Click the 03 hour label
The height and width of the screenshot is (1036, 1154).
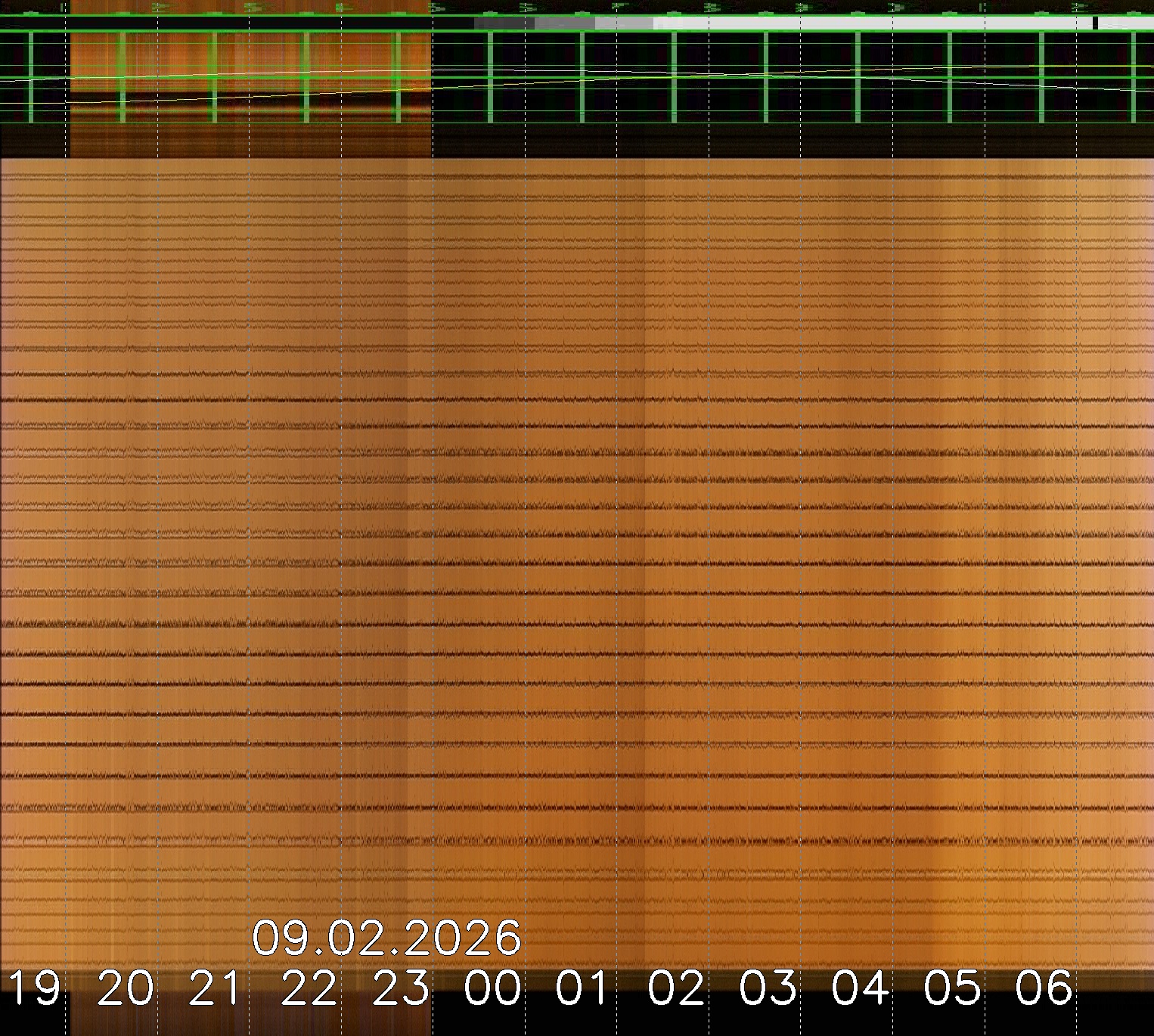click(x=768, y=988)
